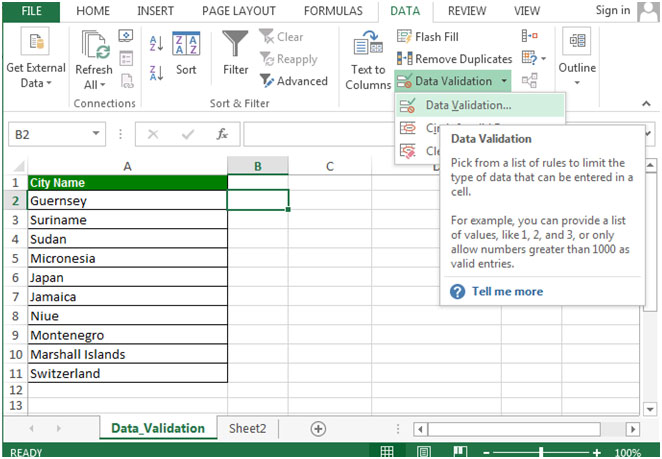Add a new sheet with plus icon
The image size is (662, 459).
[x=318, y=429]
